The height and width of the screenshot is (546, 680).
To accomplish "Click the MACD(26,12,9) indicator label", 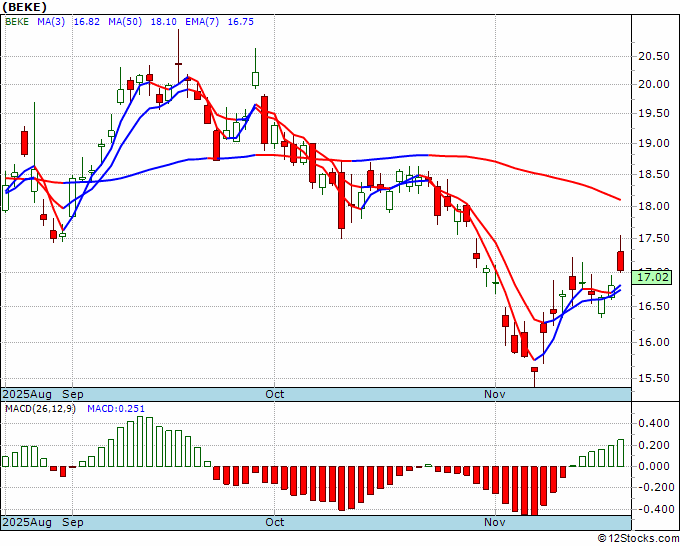I will [x=40, y=409].
